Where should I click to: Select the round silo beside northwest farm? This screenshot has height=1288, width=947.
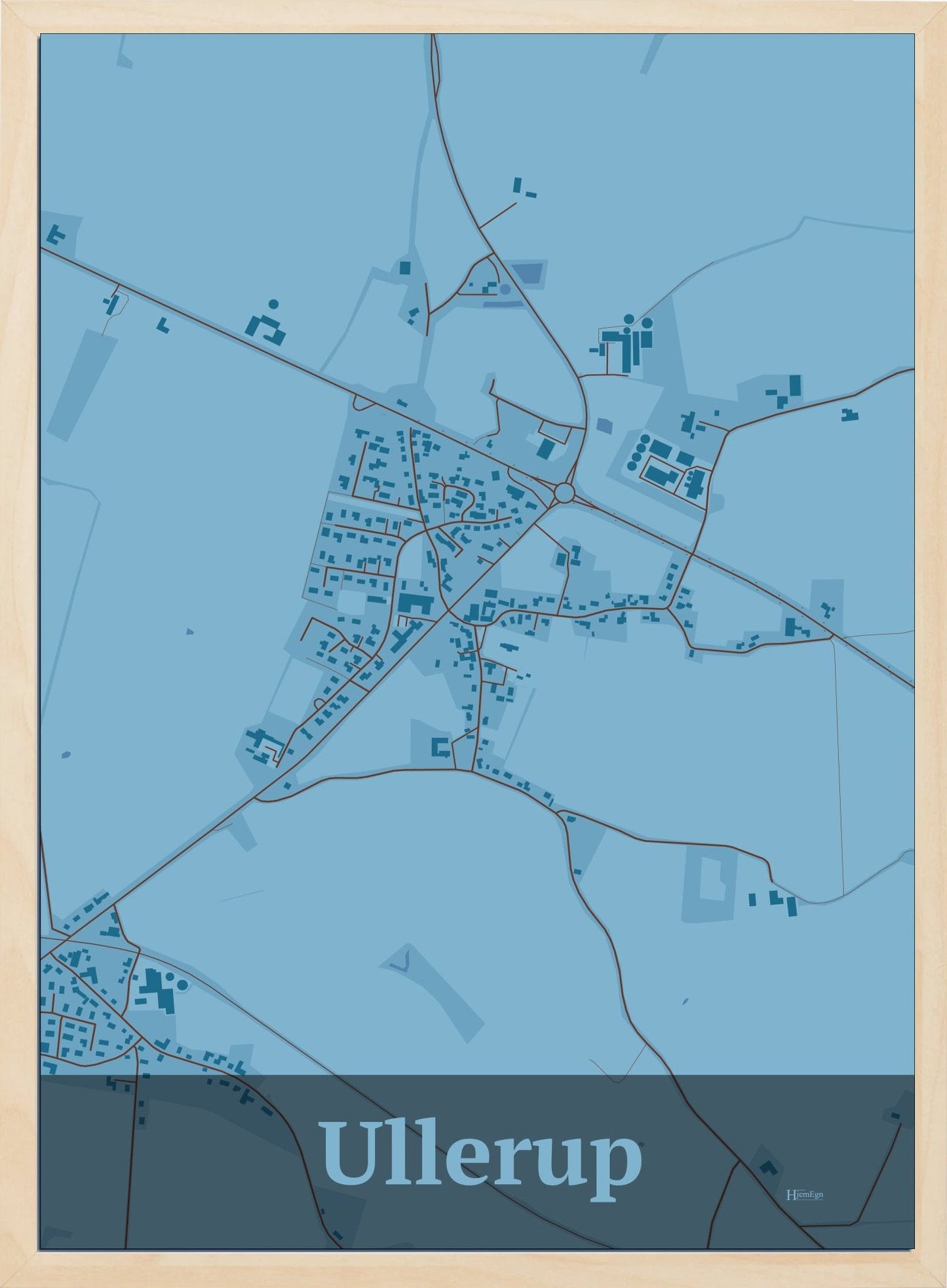click(x=273, y=303)
